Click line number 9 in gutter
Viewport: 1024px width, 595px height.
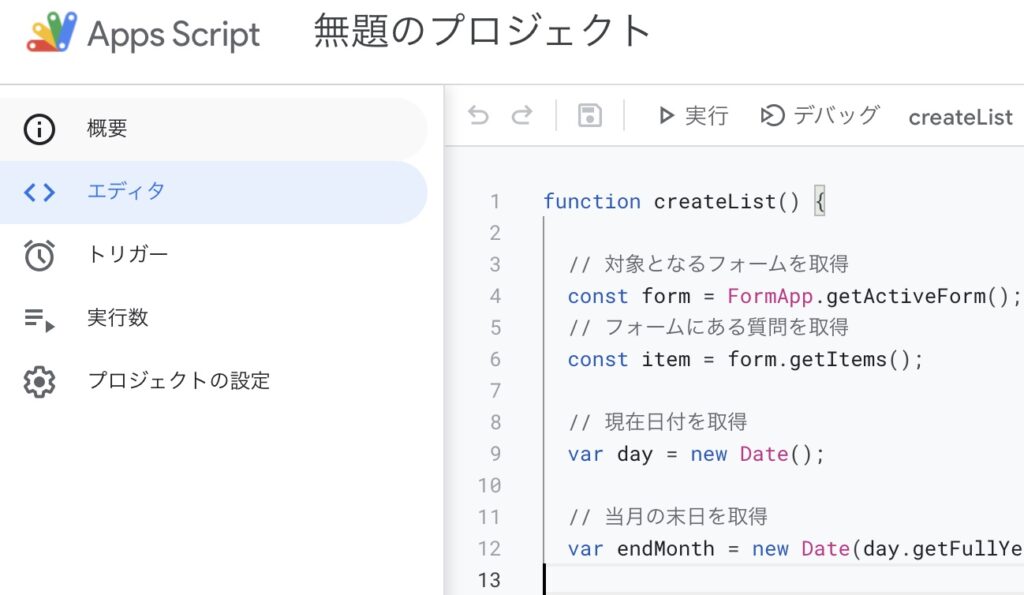[496, 454]
